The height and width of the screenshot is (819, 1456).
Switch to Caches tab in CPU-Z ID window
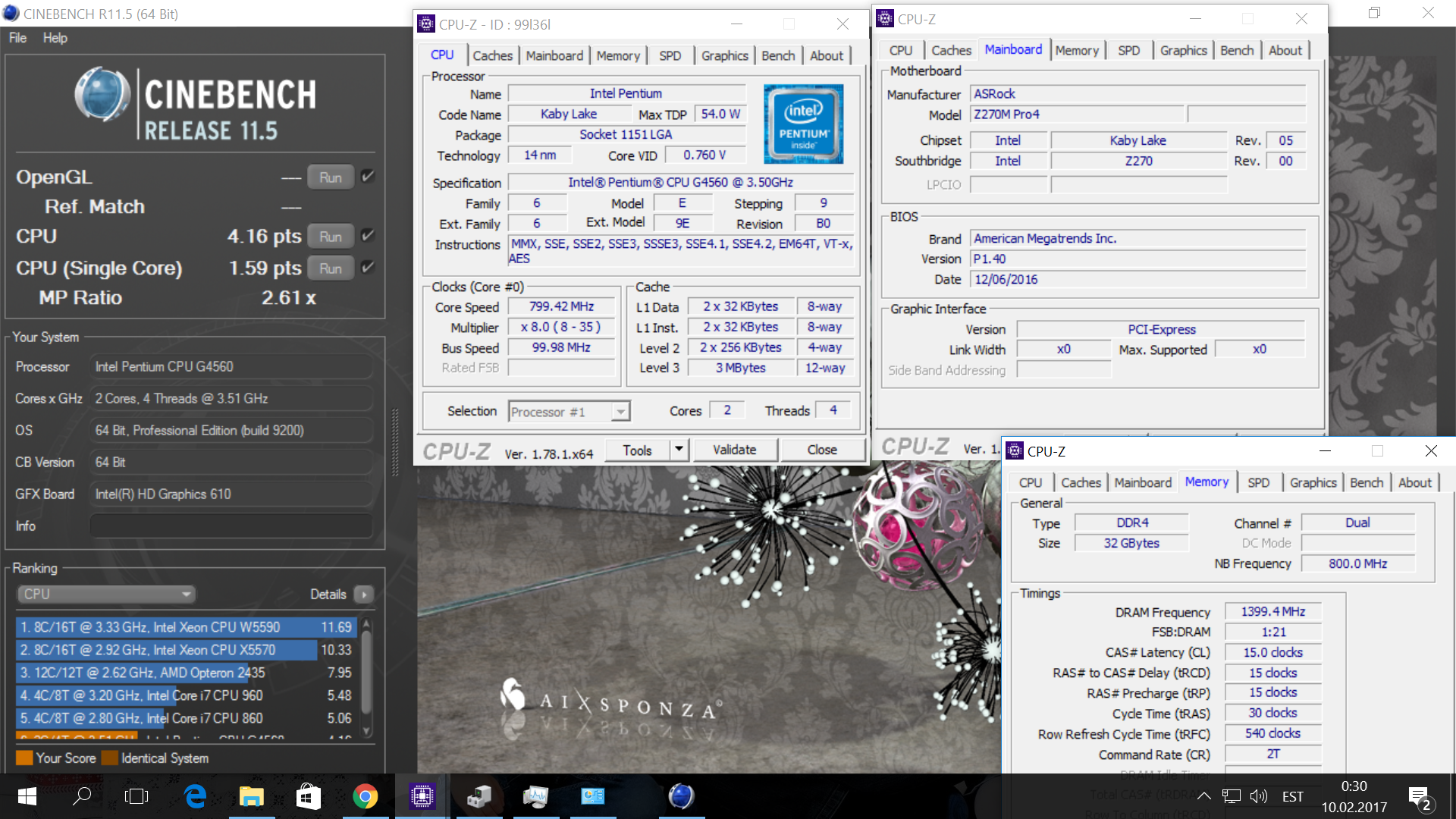point(492,55)
